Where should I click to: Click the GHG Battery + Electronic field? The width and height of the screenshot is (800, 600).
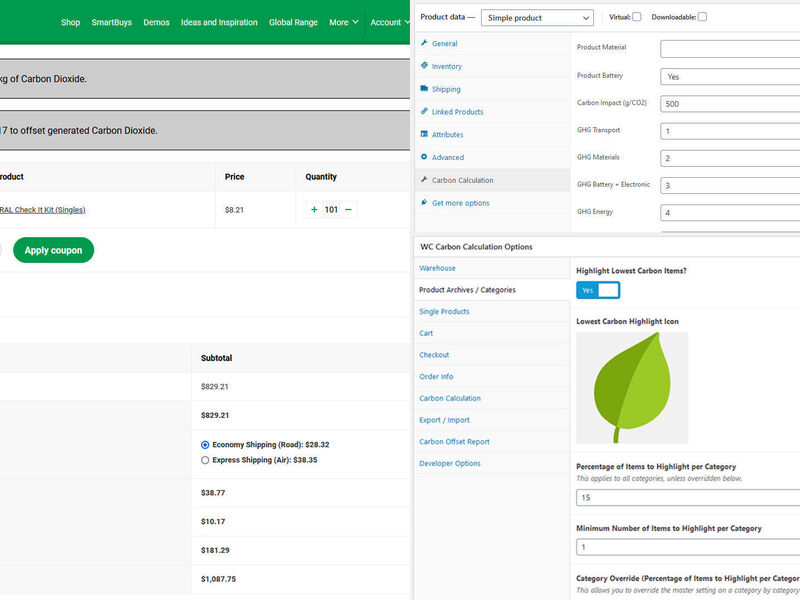tap(730, 185)
